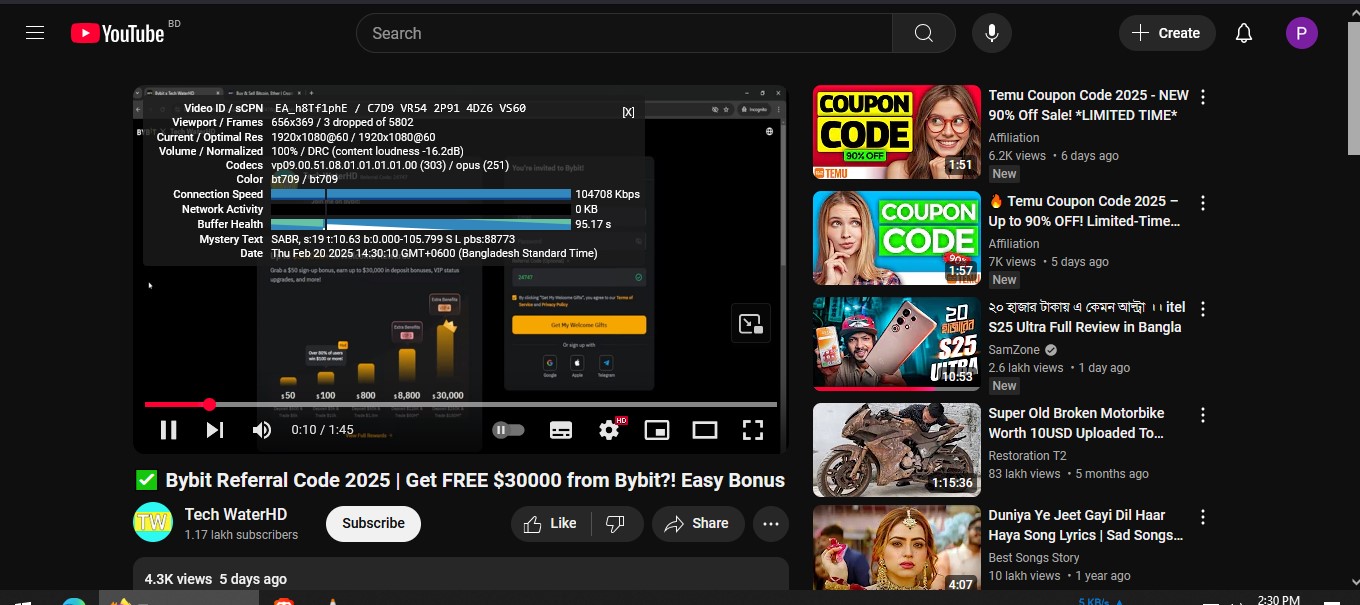Open Temu Coupon Code NEW 90% Off thumbnail

pyautogui.click(x=897, y=132)
